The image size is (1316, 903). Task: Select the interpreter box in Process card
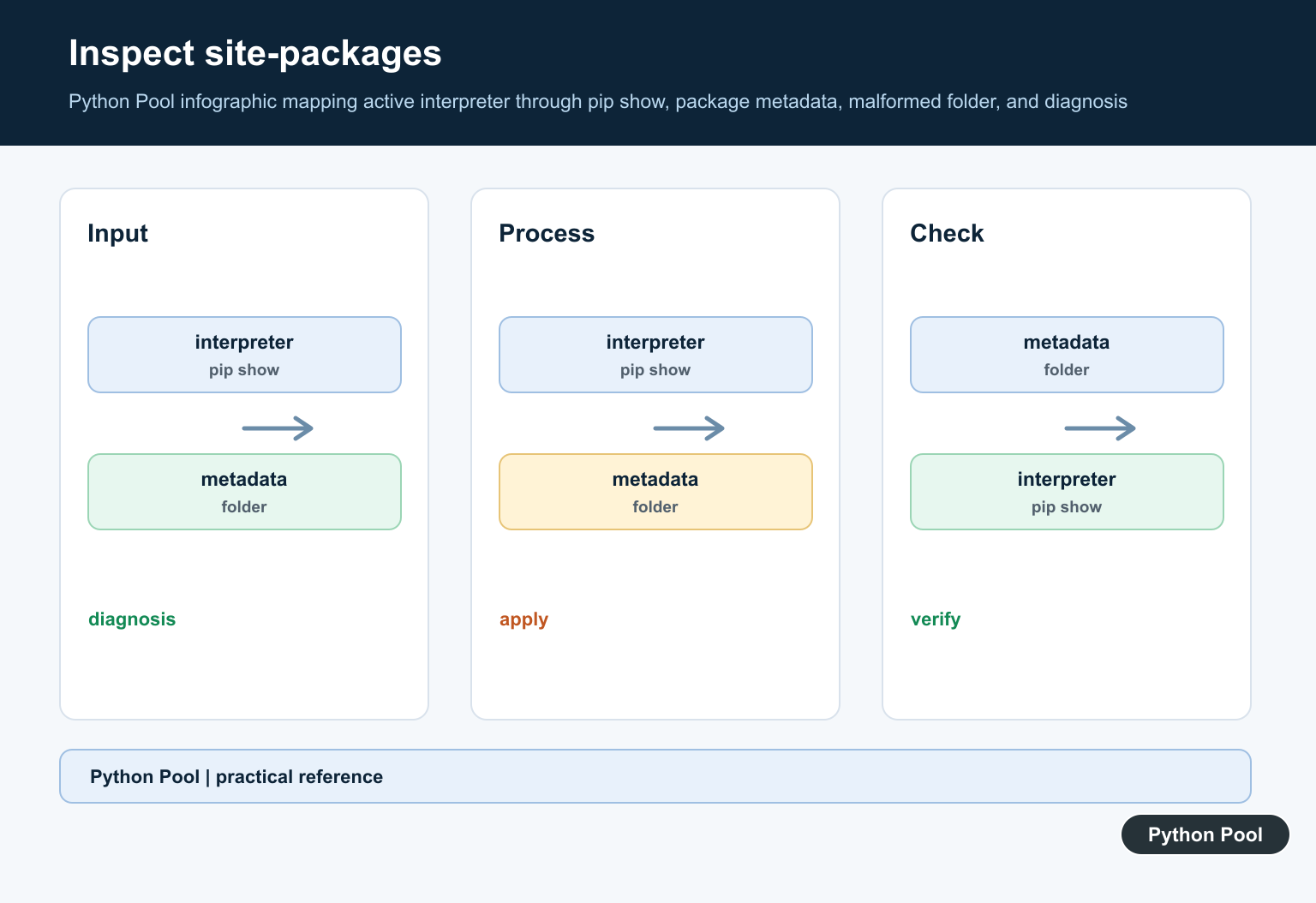[655, 355]
